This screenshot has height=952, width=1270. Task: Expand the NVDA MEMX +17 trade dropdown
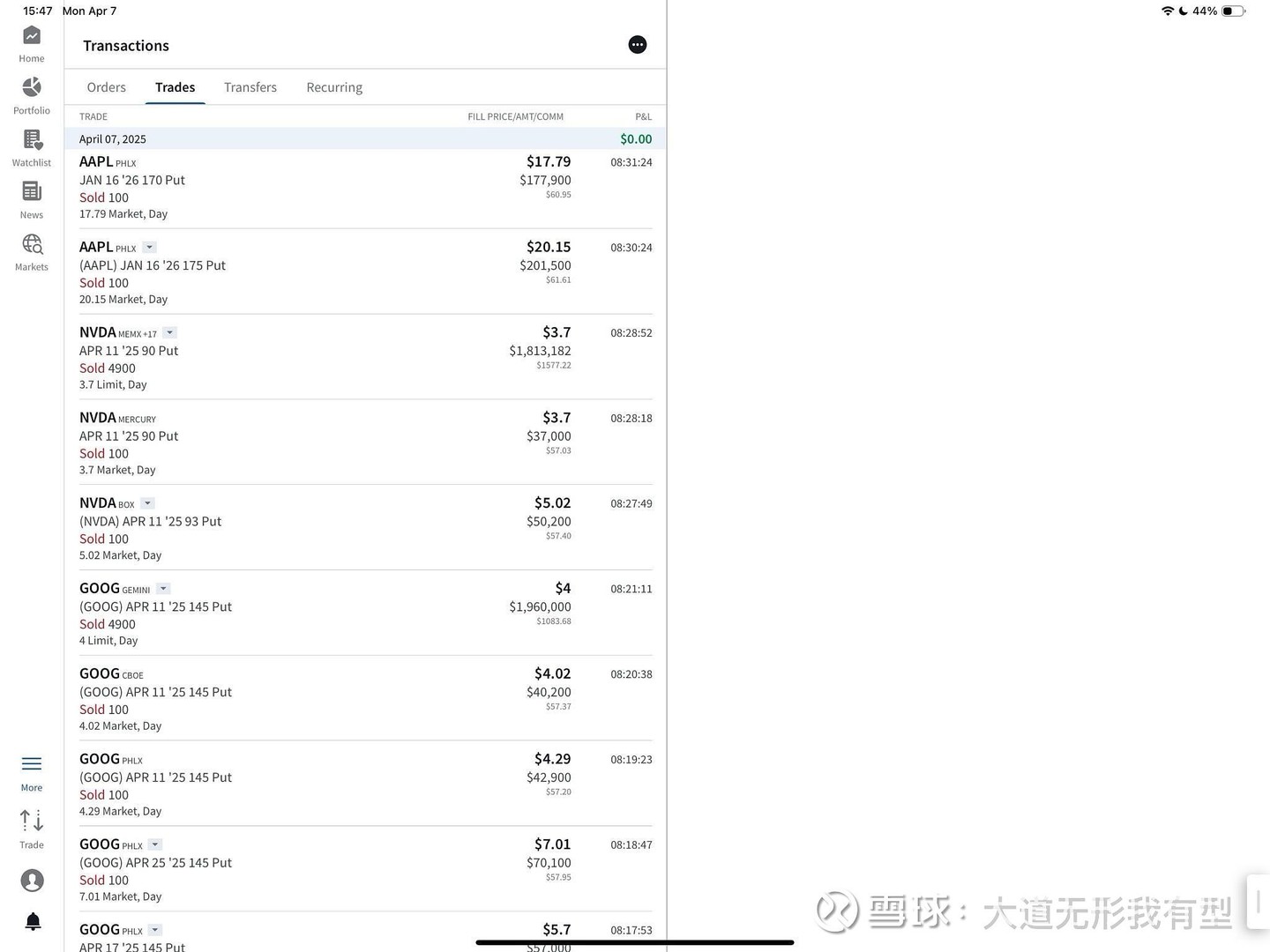(170, 333)
